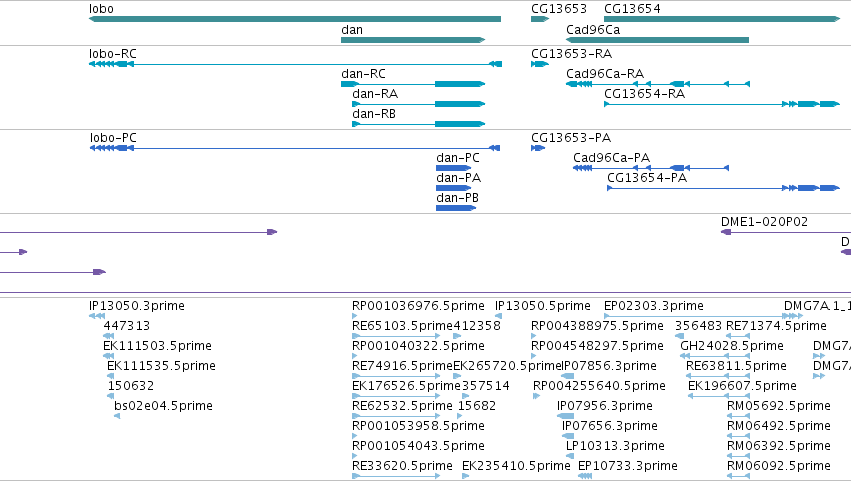Open the RM05692.5prime EST label
The image size is (851, 481).
tap(779, 407)
